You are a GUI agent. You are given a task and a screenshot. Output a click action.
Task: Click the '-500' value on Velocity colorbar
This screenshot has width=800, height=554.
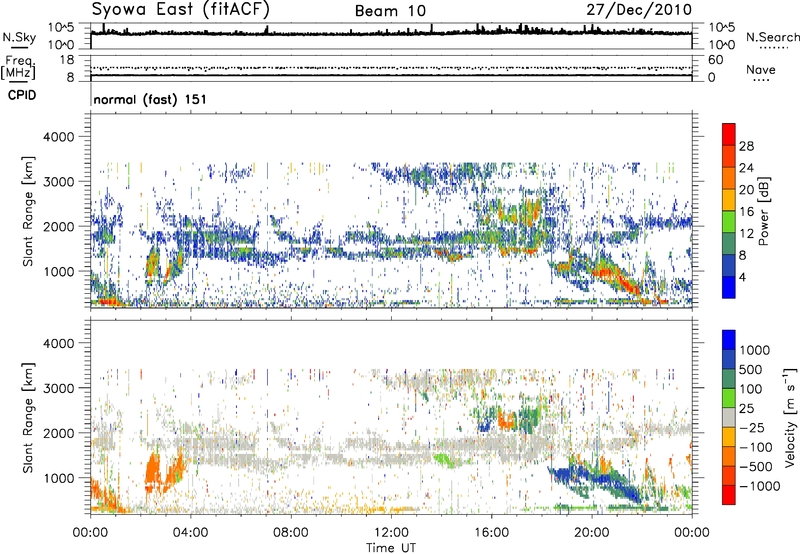(755, 466)
